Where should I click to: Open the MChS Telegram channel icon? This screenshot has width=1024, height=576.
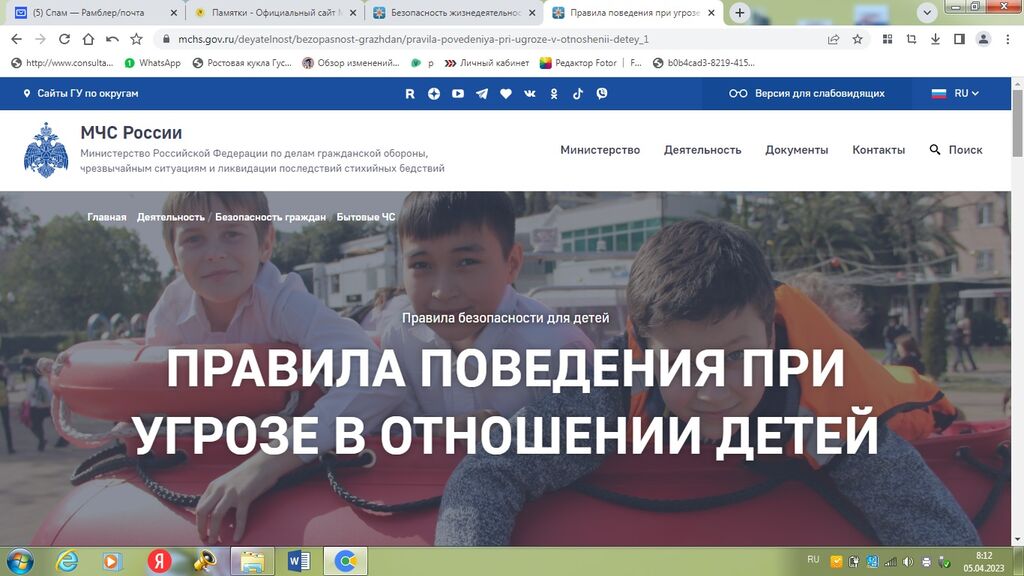(482, 93)
